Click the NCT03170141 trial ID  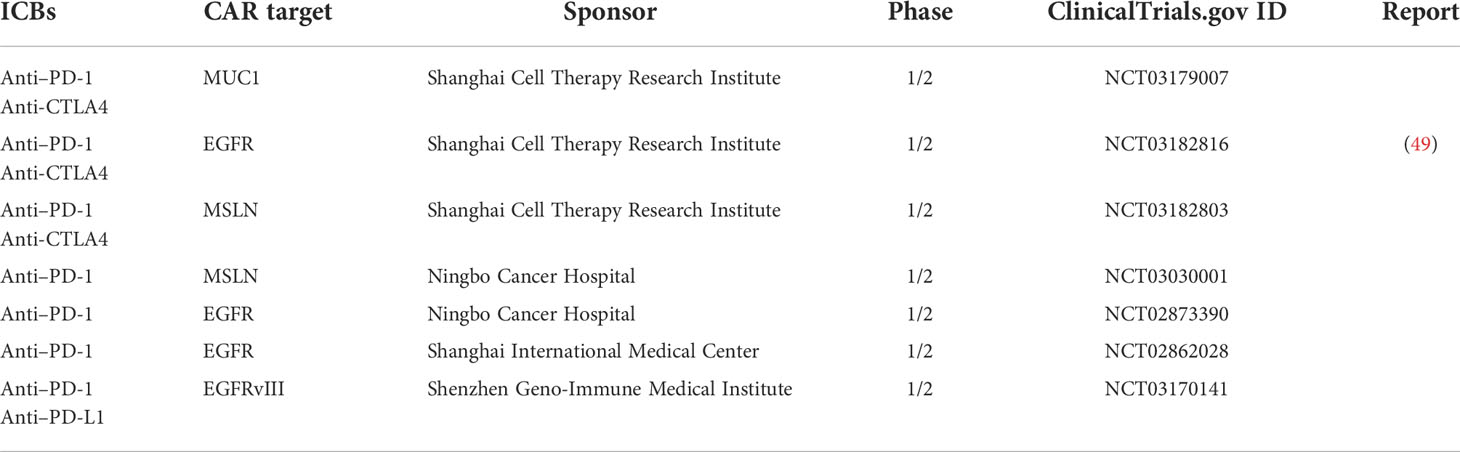pos(1166,389)
